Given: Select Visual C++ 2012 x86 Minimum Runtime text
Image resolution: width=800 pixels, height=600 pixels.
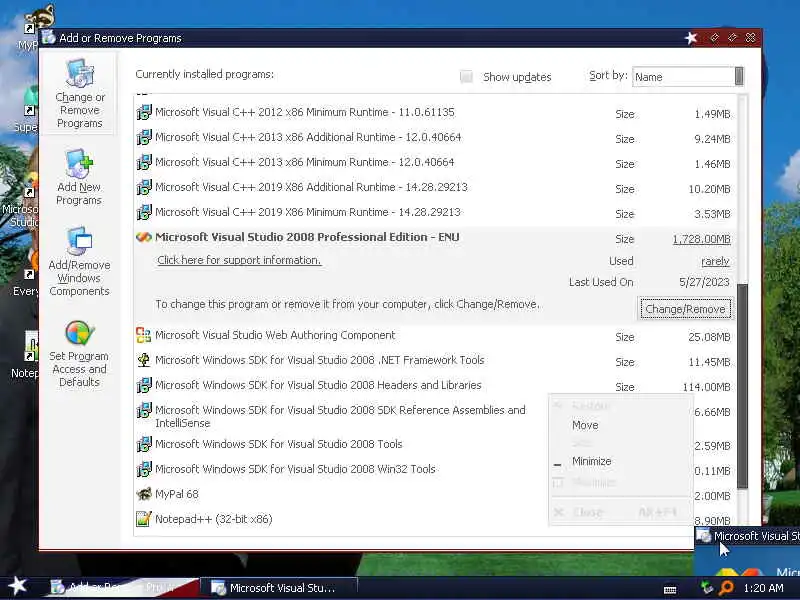Looking at the screenshot, I should click(305, 112).
